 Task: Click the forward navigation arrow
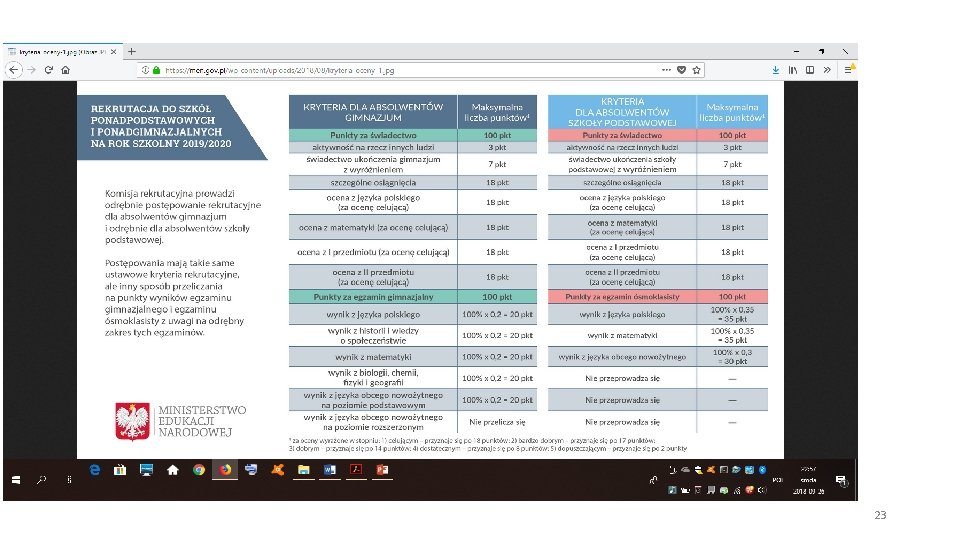pyautogui.click(x=31, y=70)
